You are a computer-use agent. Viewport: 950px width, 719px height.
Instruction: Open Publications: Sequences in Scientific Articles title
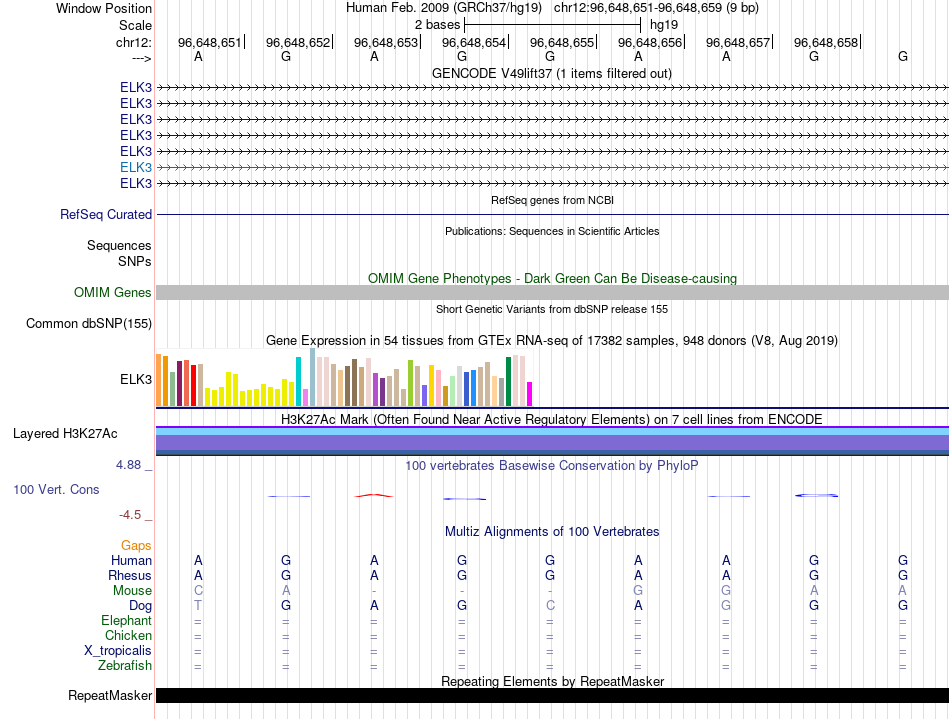click(551, 231)
